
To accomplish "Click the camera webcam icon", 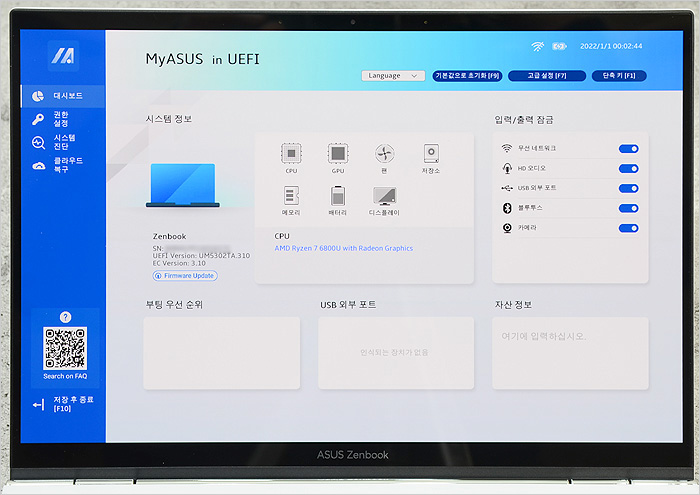I will point(507,228).
